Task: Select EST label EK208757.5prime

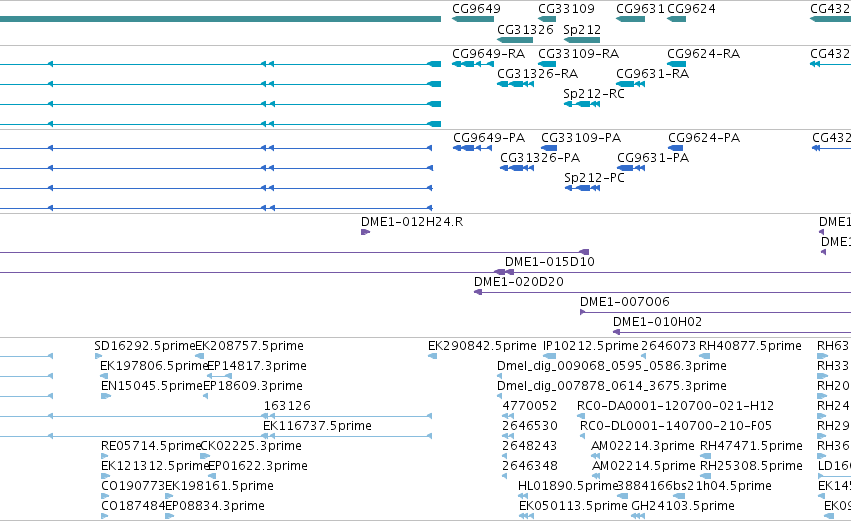Action: (249, 346)
